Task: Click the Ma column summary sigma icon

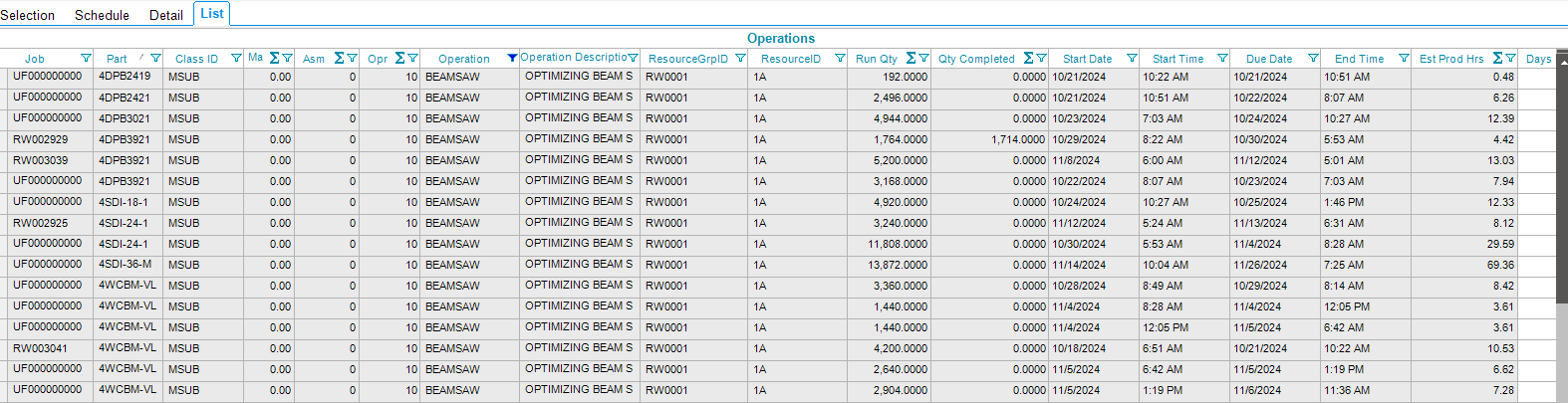Action: tap(275, 58)
